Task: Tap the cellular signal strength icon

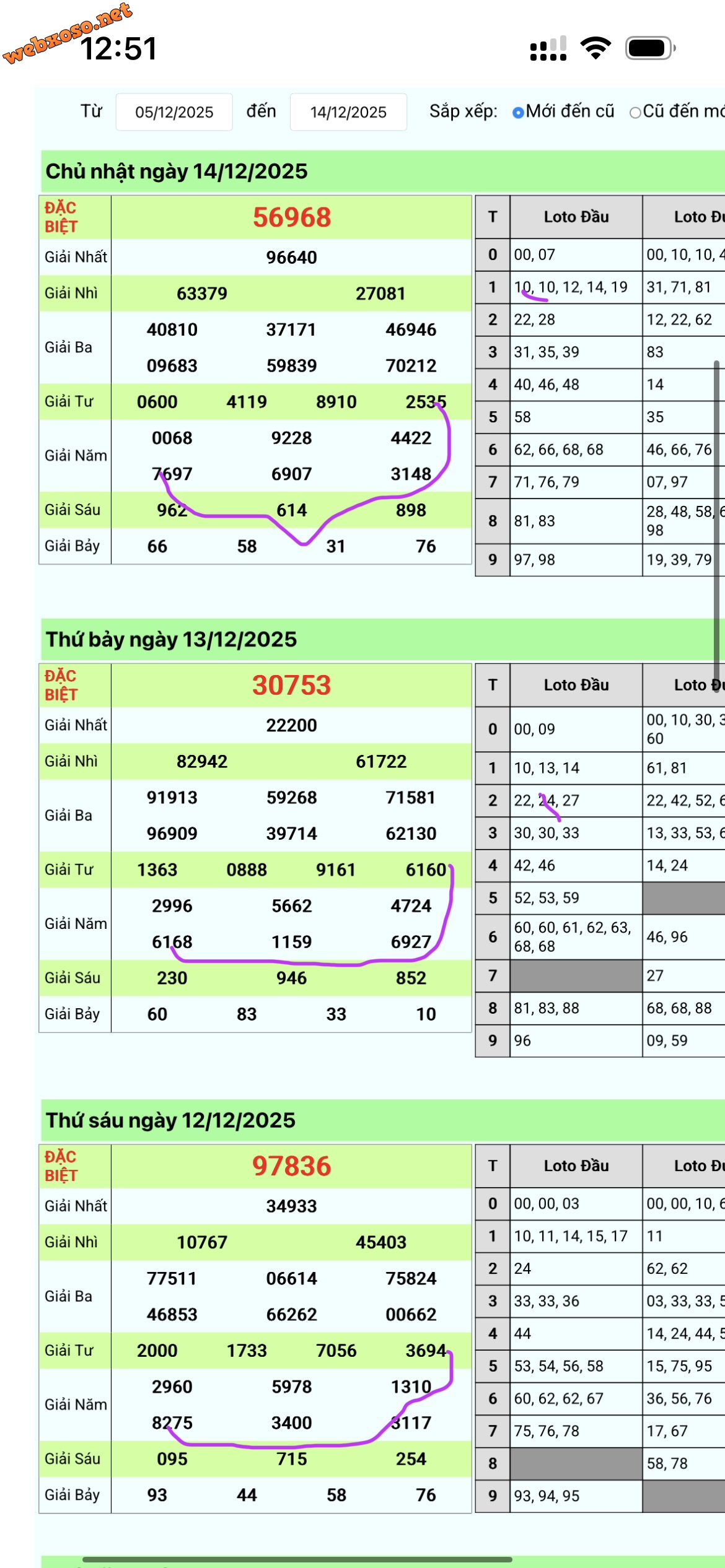Action: coord(548,48)
